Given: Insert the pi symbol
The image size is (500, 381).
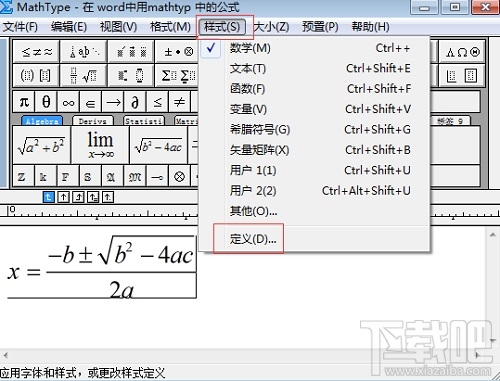Looking at the screenshot, I should 24,102.
